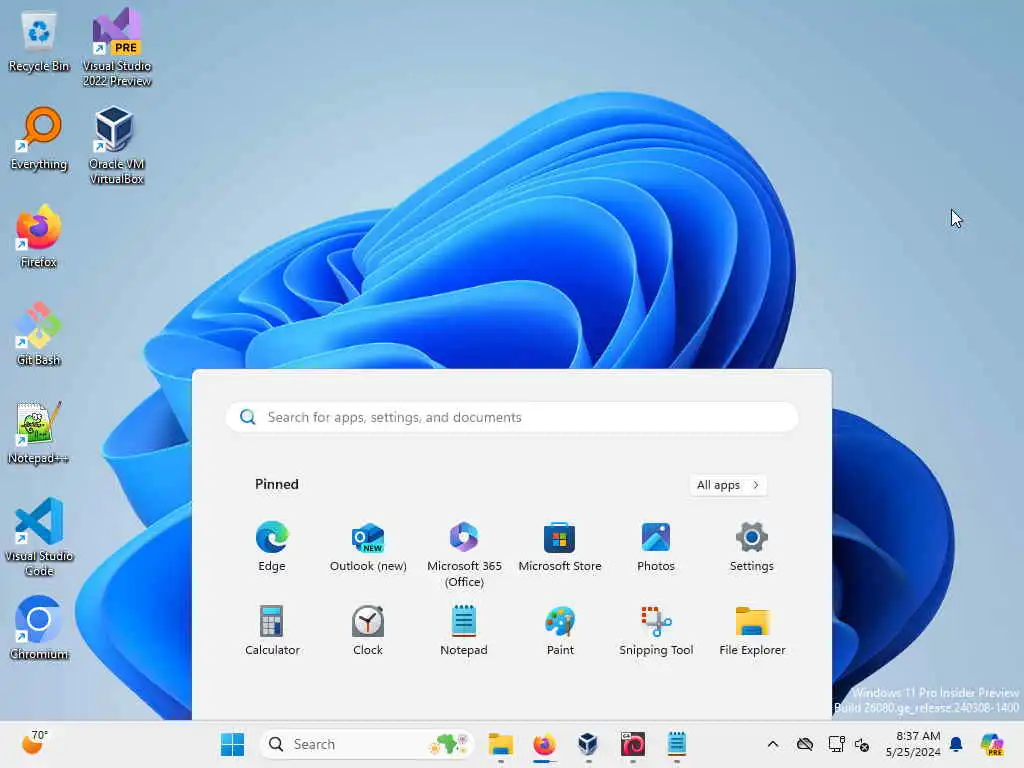
Task: Select Oracle VM VirtualBox desktop shortcut
Action: (x=116, y=146)
